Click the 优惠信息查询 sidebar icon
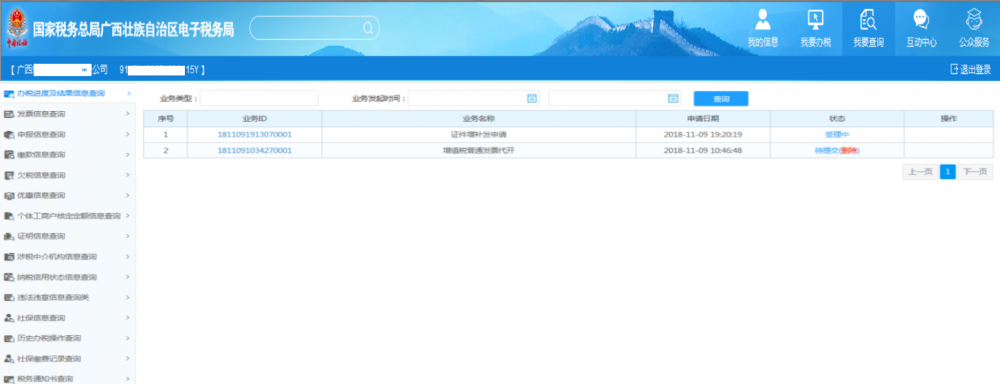 (x=9, y=196)
